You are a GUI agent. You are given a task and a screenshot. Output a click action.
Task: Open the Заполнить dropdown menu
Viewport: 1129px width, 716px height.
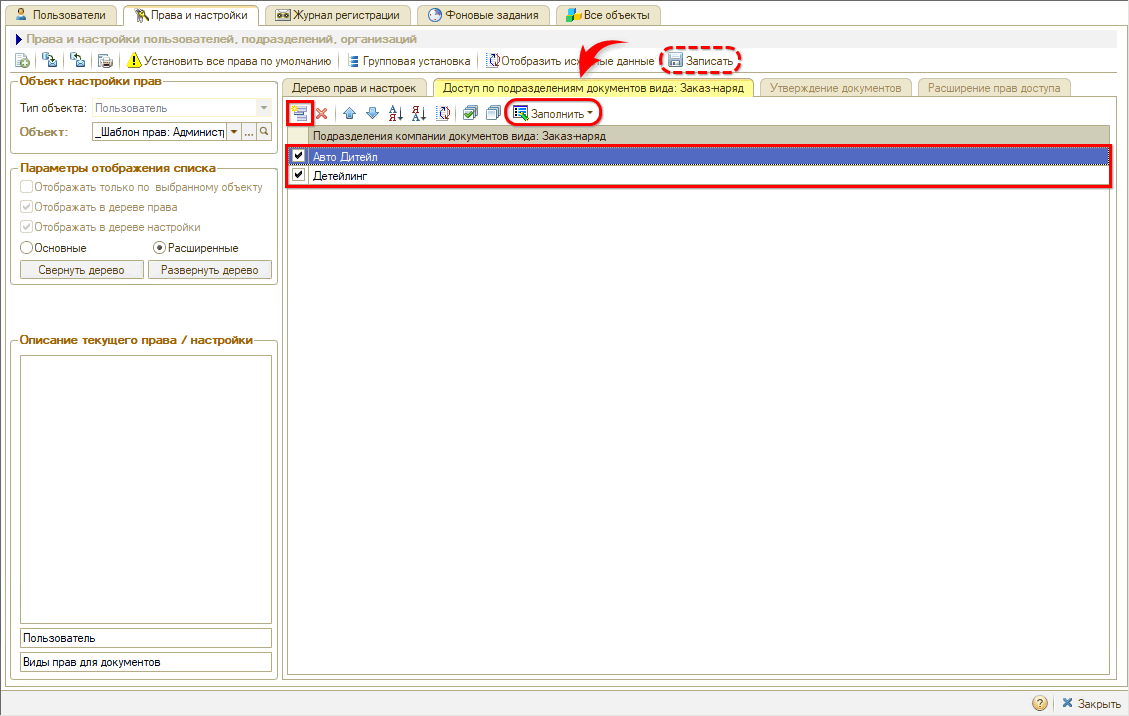pyautogui.click(x=553, y=114)
